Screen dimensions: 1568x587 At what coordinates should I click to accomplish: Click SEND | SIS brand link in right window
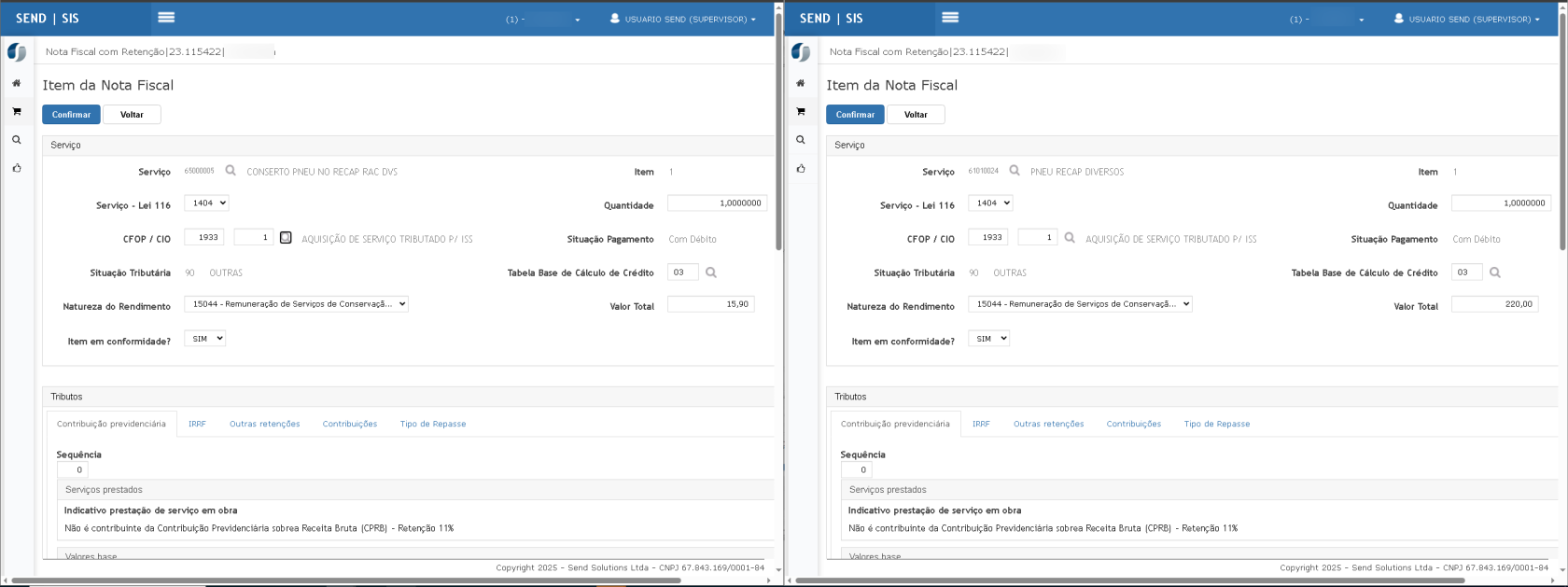[832, 19]
